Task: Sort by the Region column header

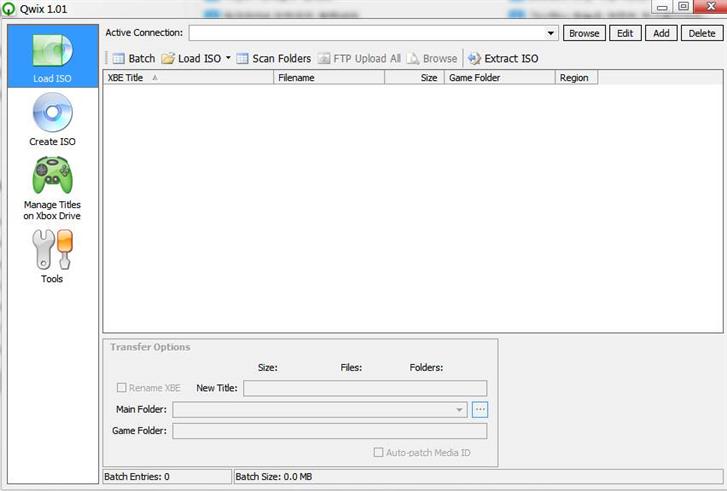Action: (x=576, y=77)
